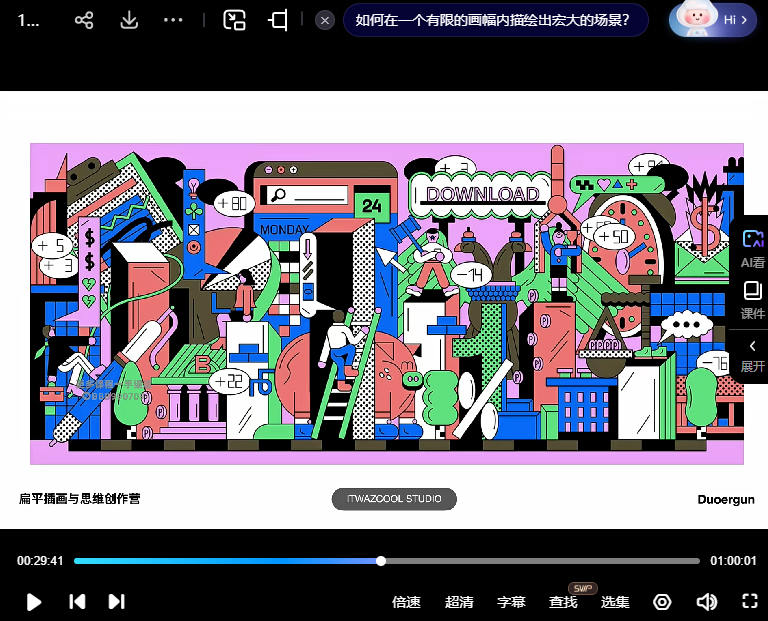Expand the 展开 side panel arrow
The height and width of the screenshot is (621, 768).
pyautogui.click(x=752, y=353)
